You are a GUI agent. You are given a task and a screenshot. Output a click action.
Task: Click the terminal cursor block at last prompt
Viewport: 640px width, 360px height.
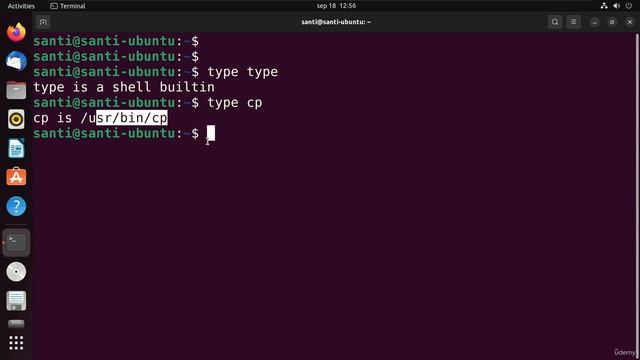point(211,133)
